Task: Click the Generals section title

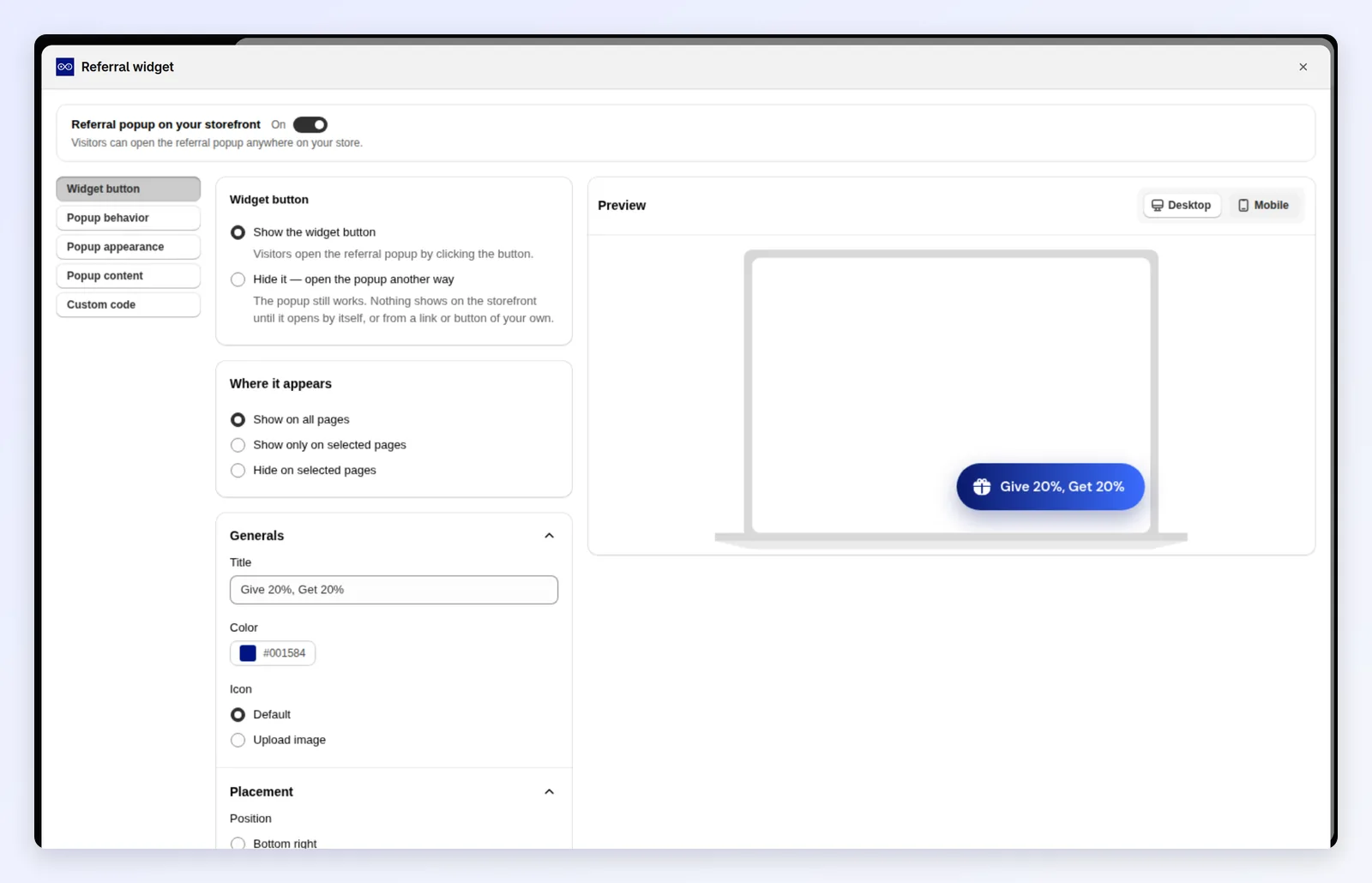Action: (256, 536)
